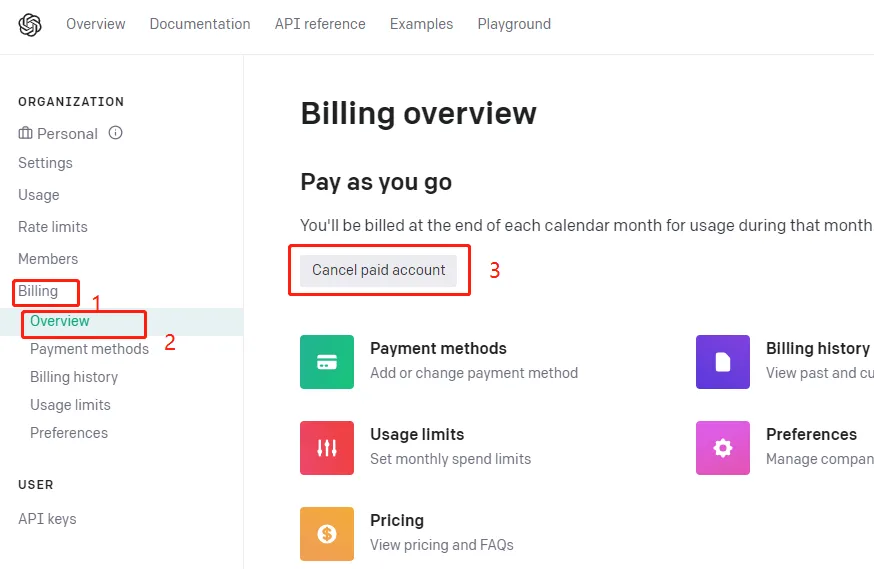Open the Documentation tab in top navigation
The width and height of the screenshot is (874, 569).
[200, 24]
